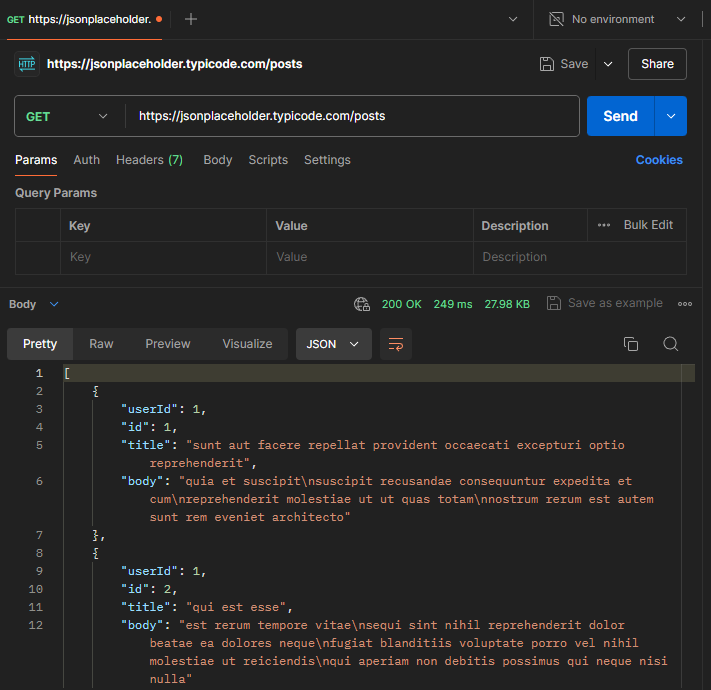Click the Save disk icon

pos(547,64)
